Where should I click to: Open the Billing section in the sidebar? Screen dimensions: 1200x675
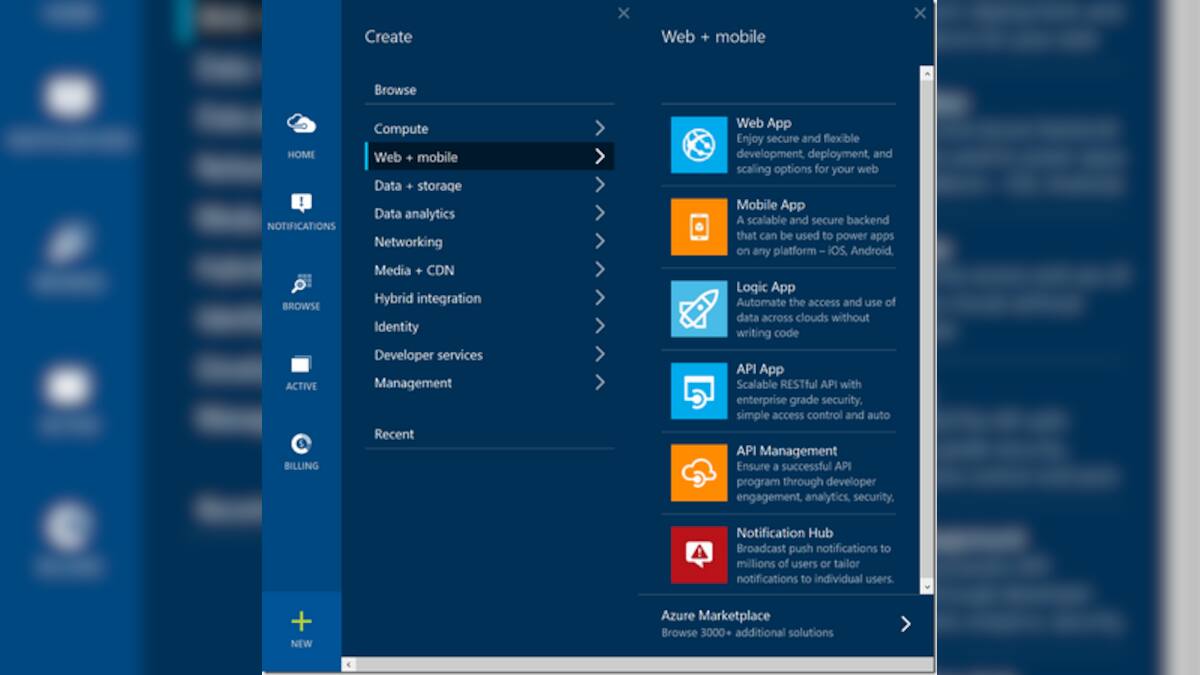(301, 444)
